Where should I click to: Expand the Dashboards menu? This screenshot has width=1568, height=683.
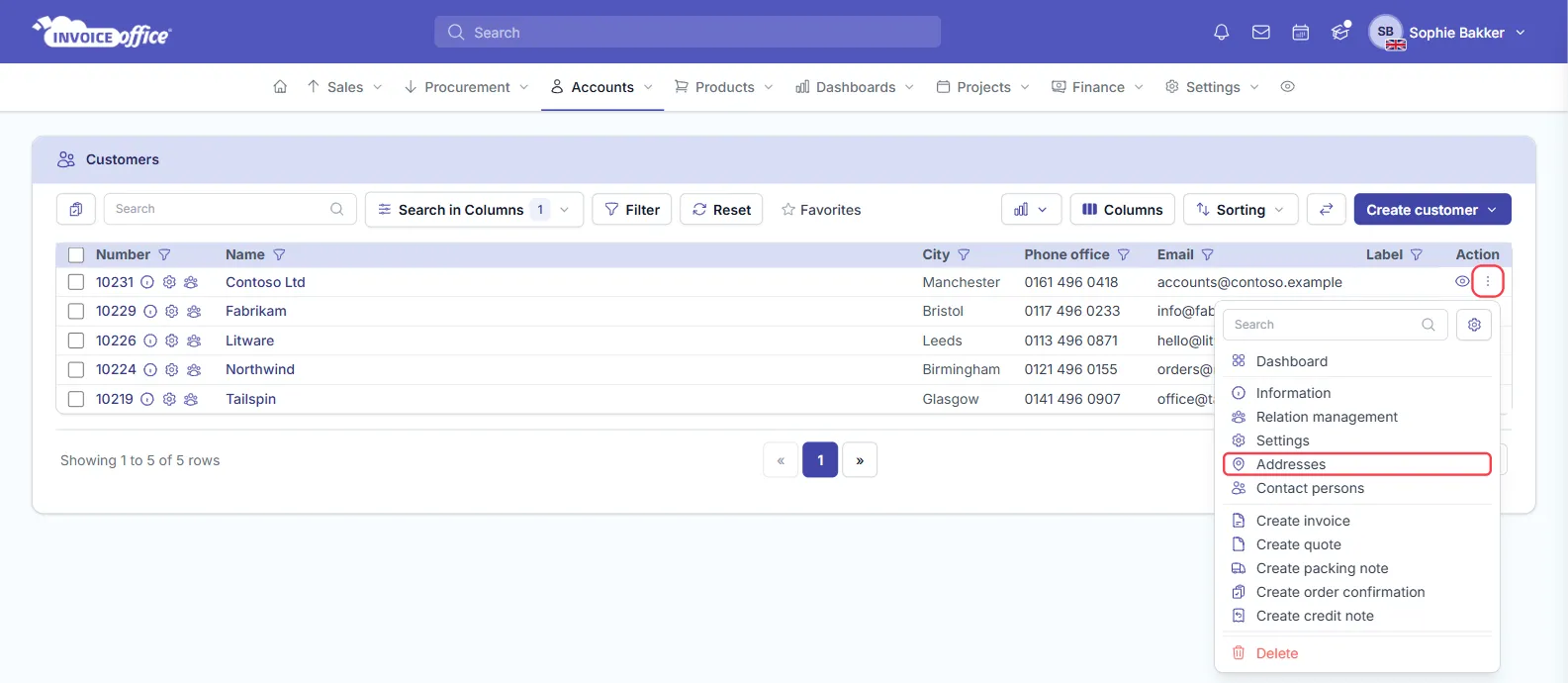pos(855,87)
